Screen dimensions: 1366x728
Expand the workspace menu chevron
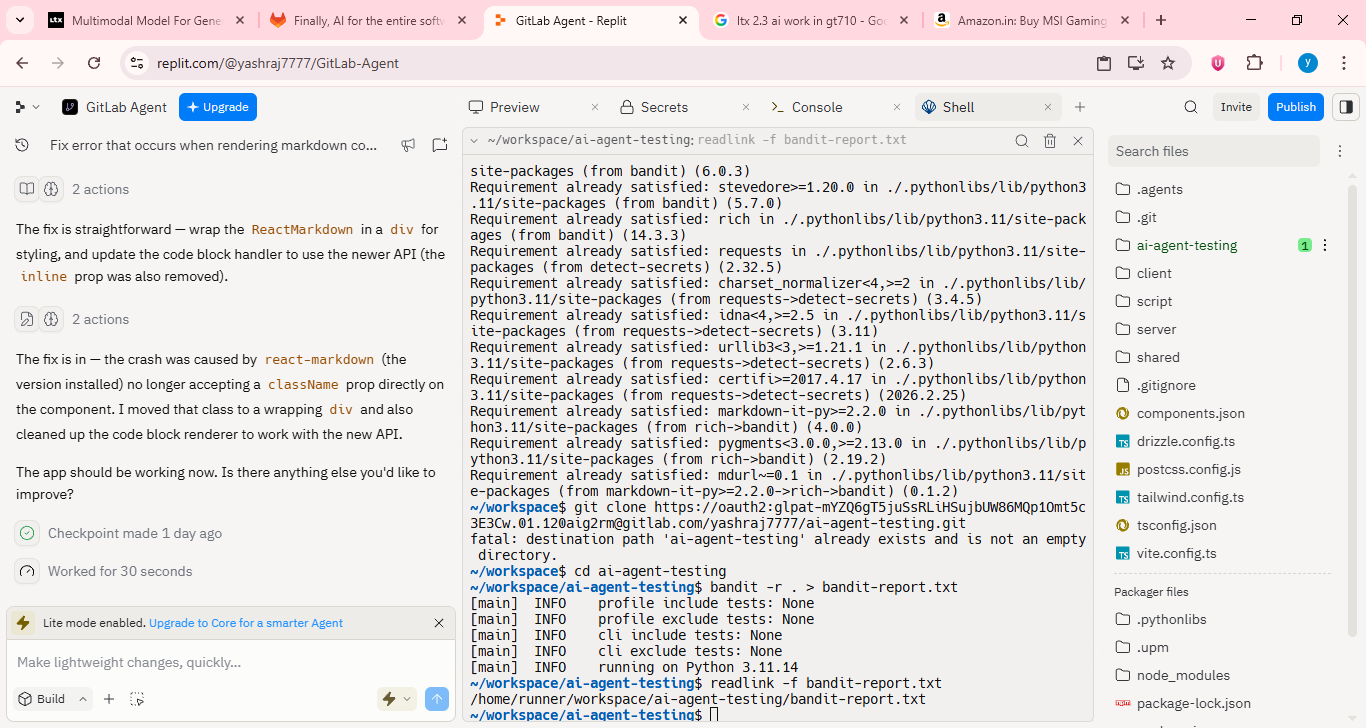(37, 107)
